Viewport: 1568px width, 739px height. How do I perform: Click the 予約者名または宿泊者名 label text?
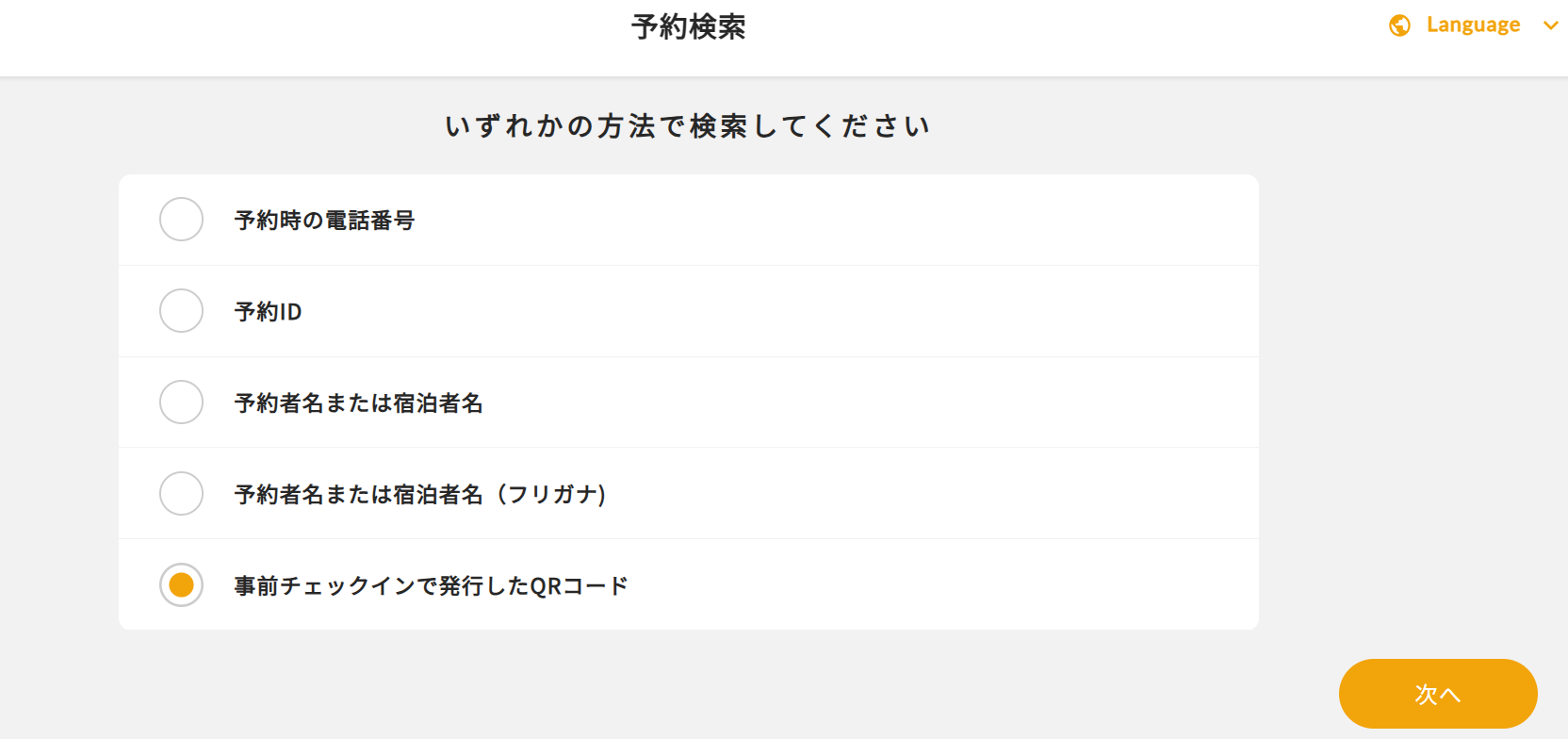(x=358, y=403)
